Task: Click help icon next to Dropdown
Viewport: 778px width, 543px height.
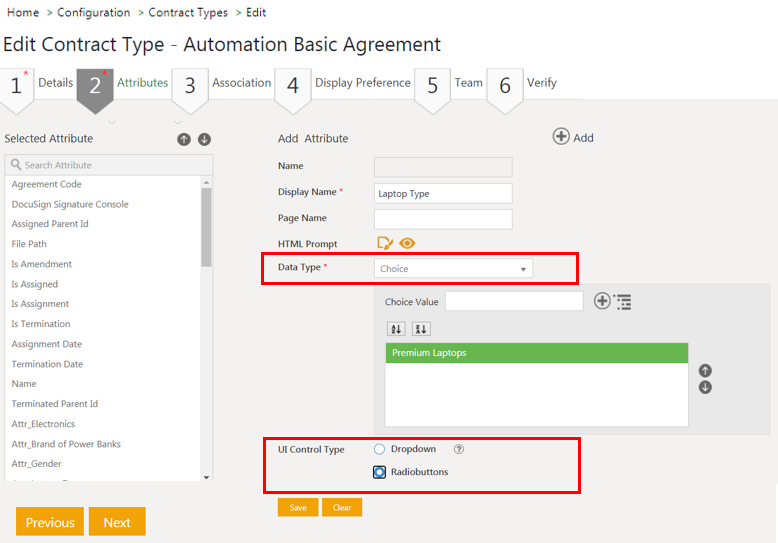Action: coord(459,450)
